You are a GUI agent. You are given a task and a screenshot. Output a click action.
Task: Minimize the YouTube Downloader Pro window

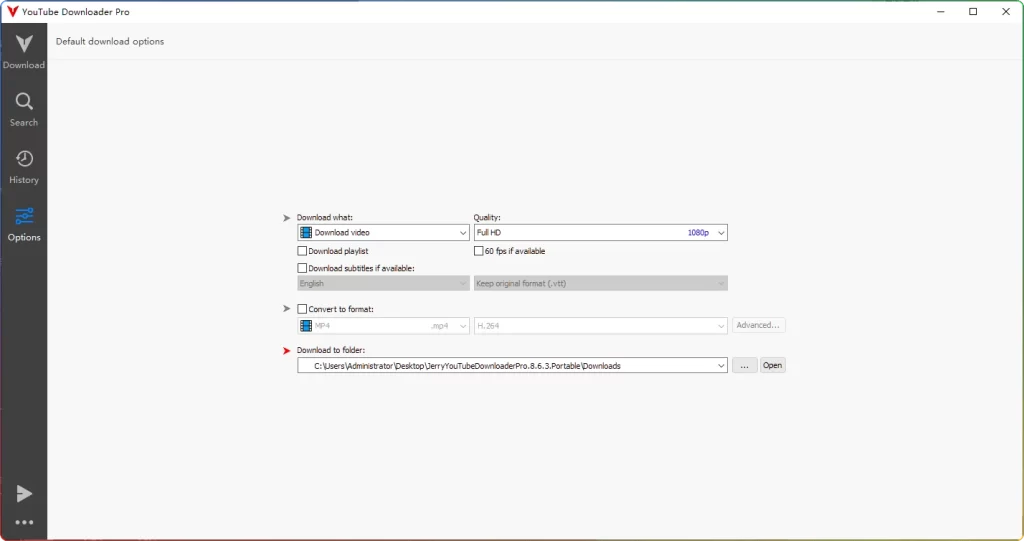coord(940,12)
